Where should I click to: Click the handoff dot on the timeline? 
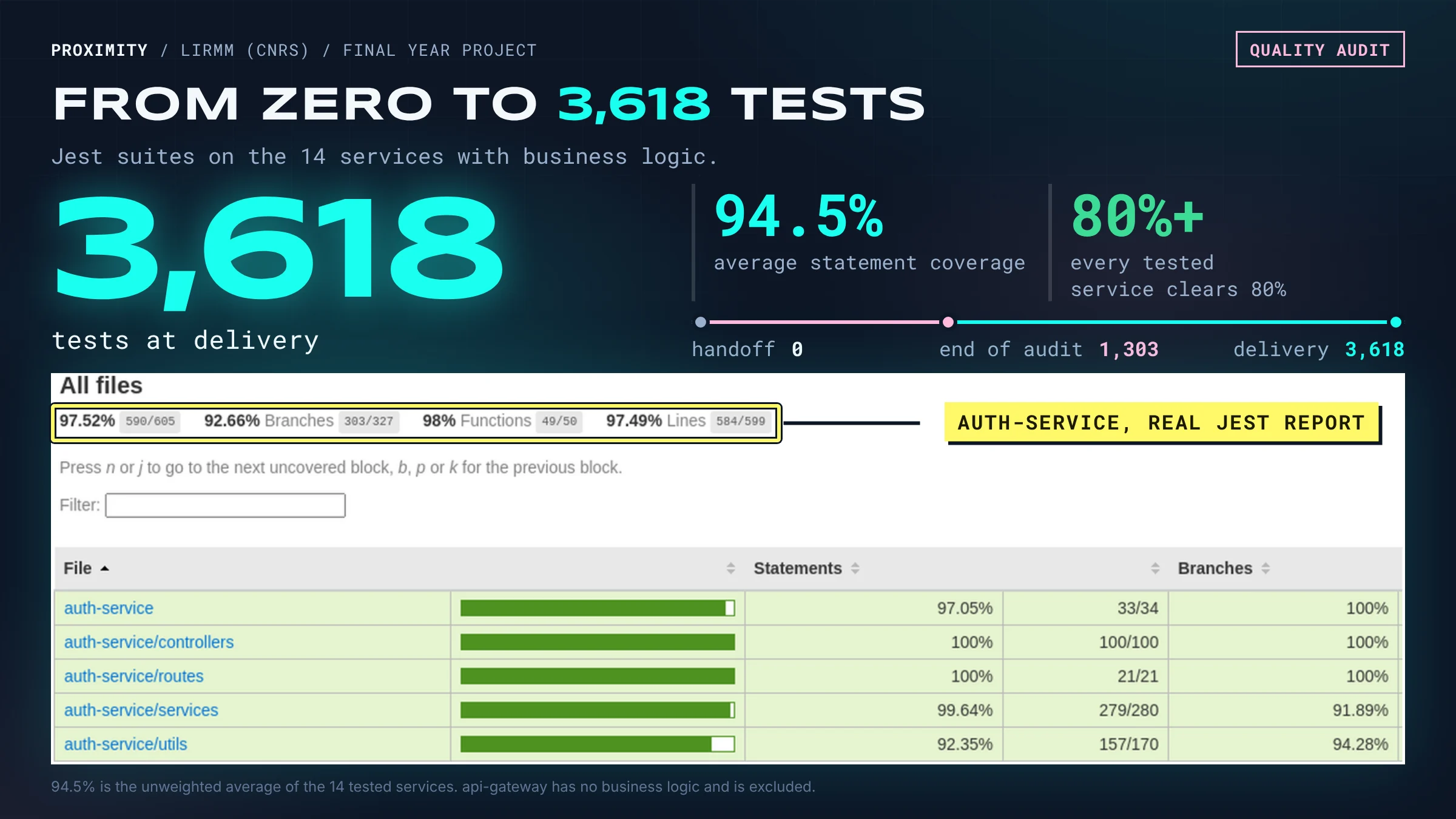coord(700,322)
